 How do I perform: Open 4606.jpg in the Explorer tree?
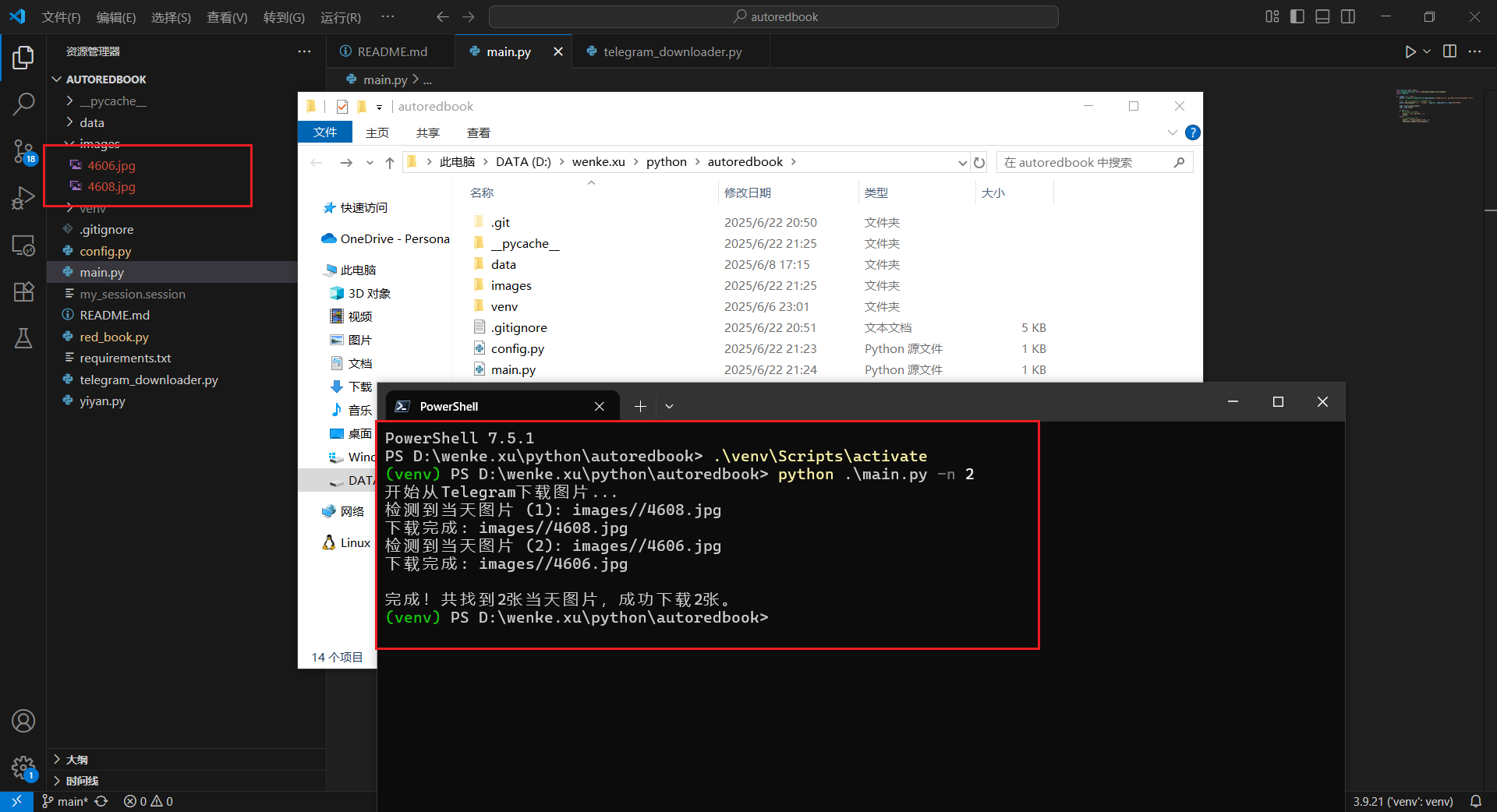111,165
